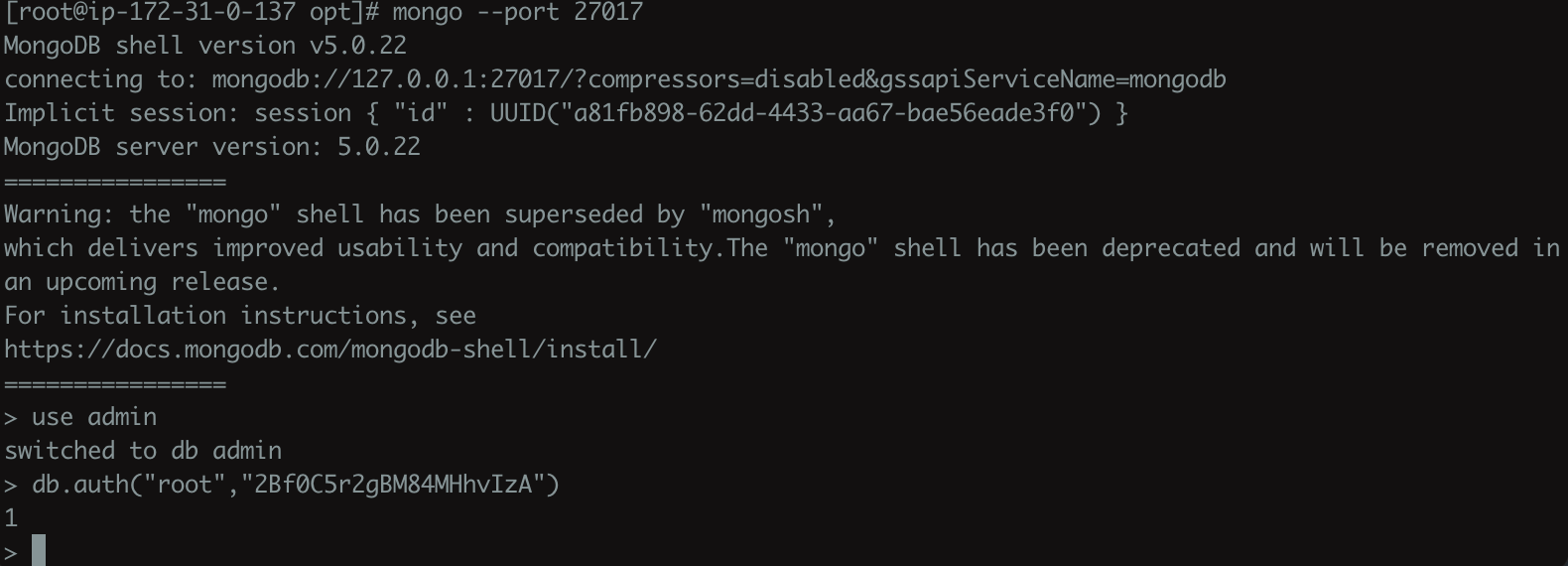Viewport: 1568px width, 566px height.
Task: Click the "an upcoming release." text
Action: point(142,282)
